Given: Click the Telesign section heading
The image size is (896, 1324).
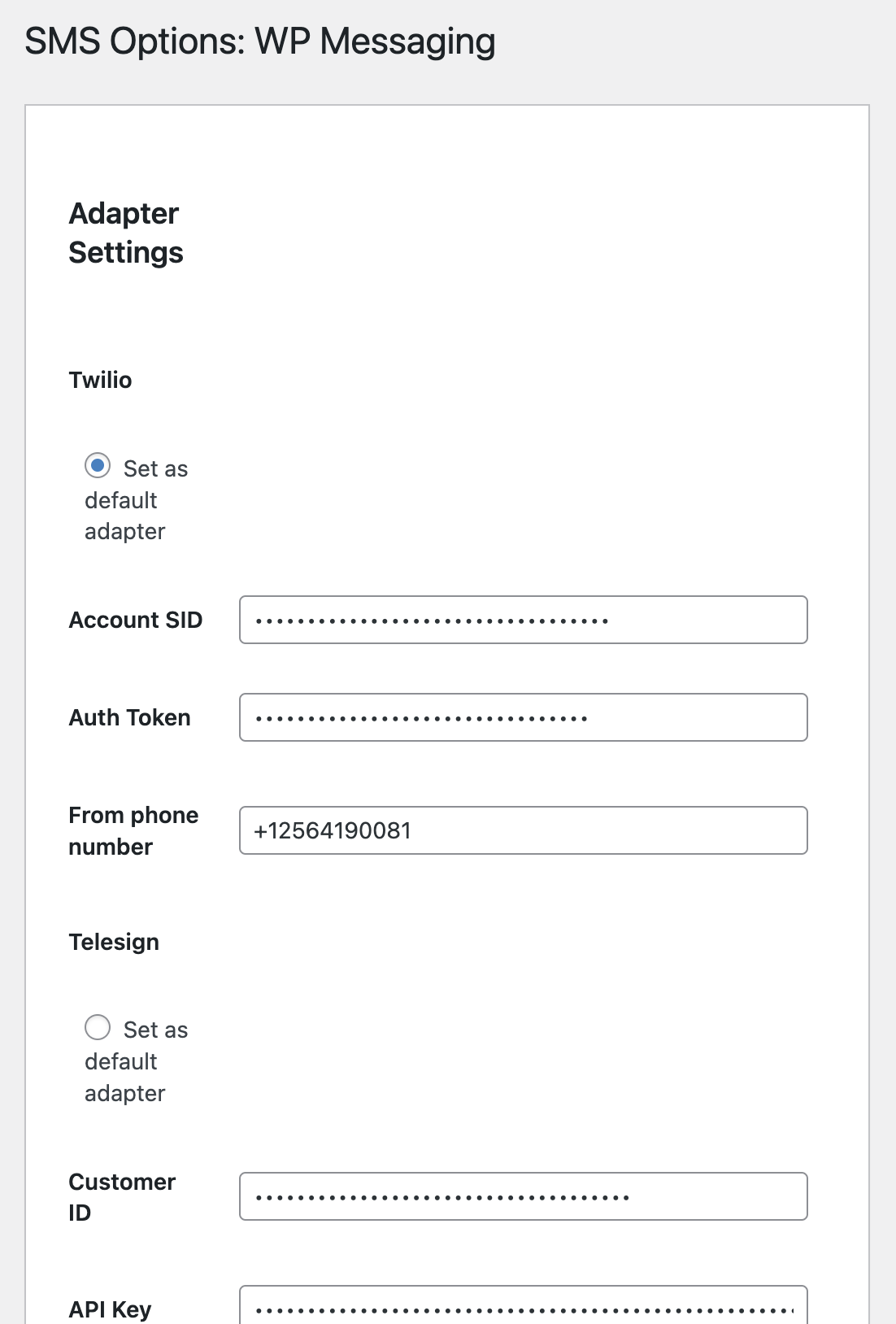Looking at the screenshot, I should click(115, 942).
